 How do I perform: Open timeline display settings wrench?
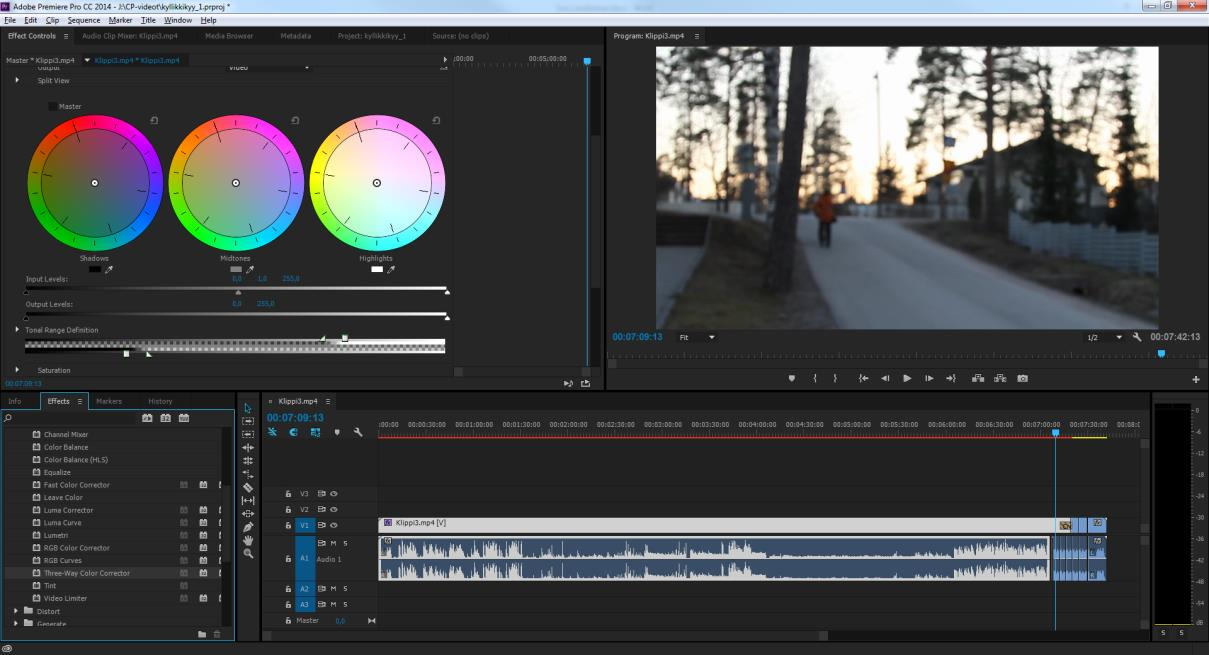(x=358, y=432)
